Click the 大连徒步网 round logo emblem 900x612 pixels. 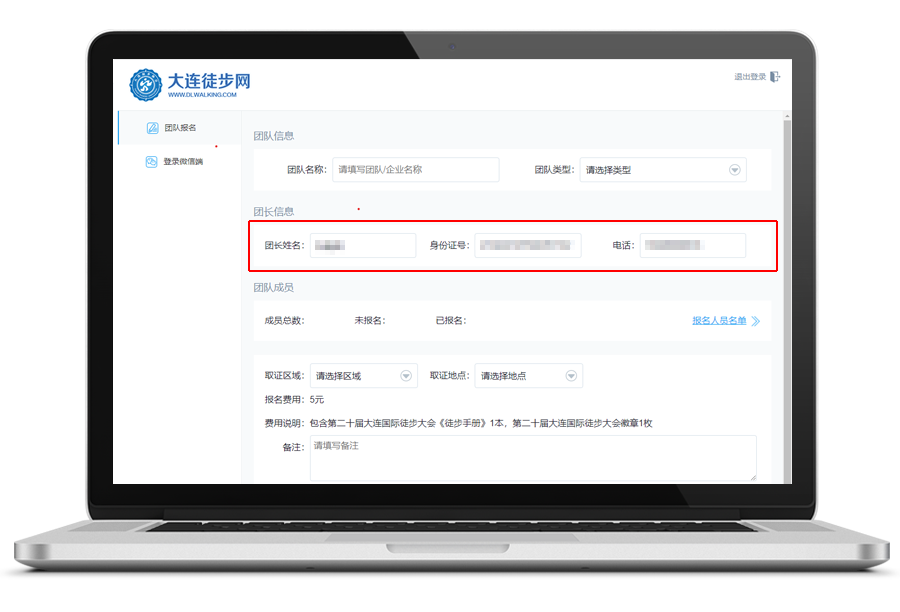pyautogui.click(x=145, y=84)
